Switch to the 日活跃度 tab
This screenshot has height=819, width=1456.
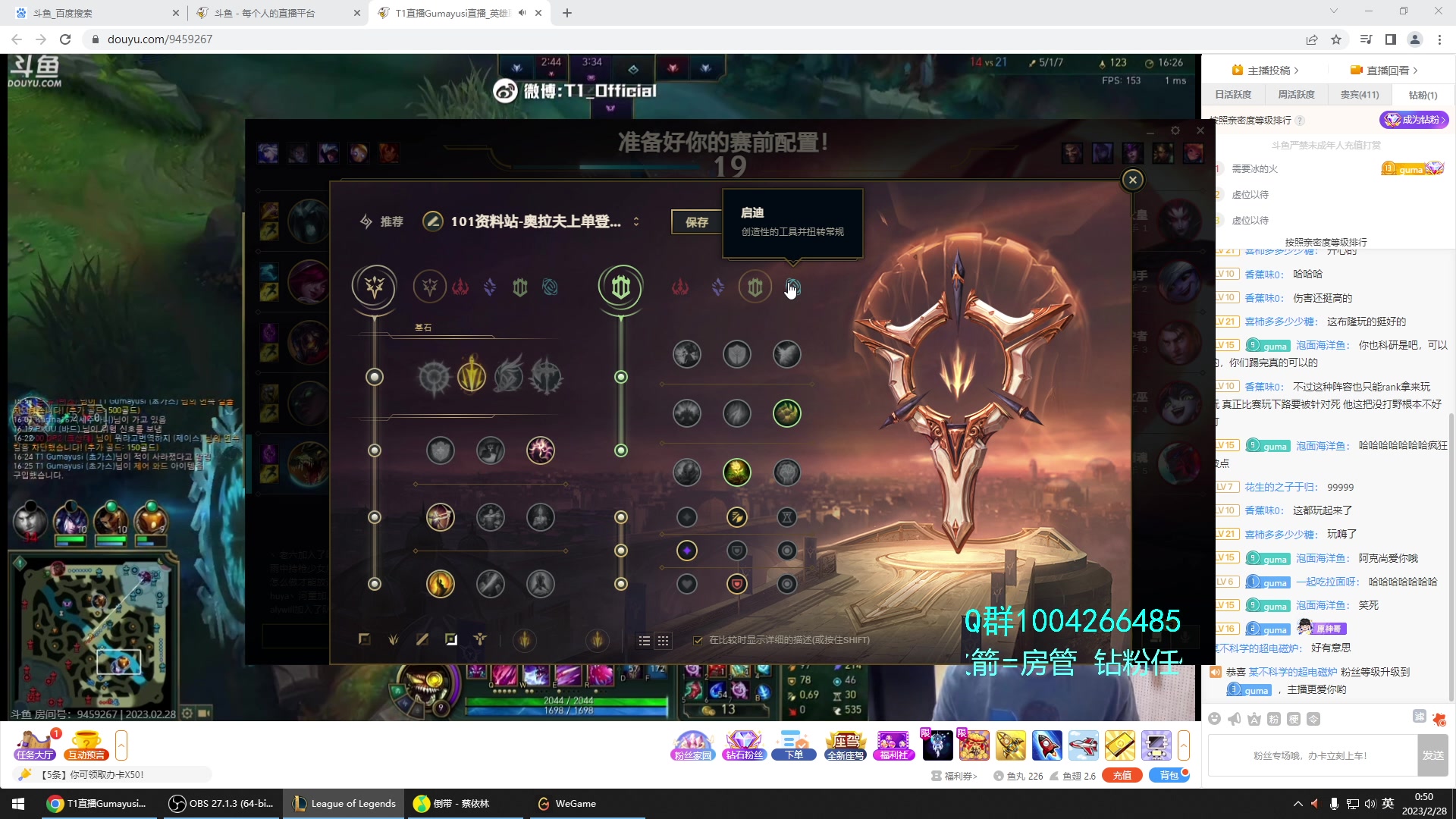(x=1233, y=95)
